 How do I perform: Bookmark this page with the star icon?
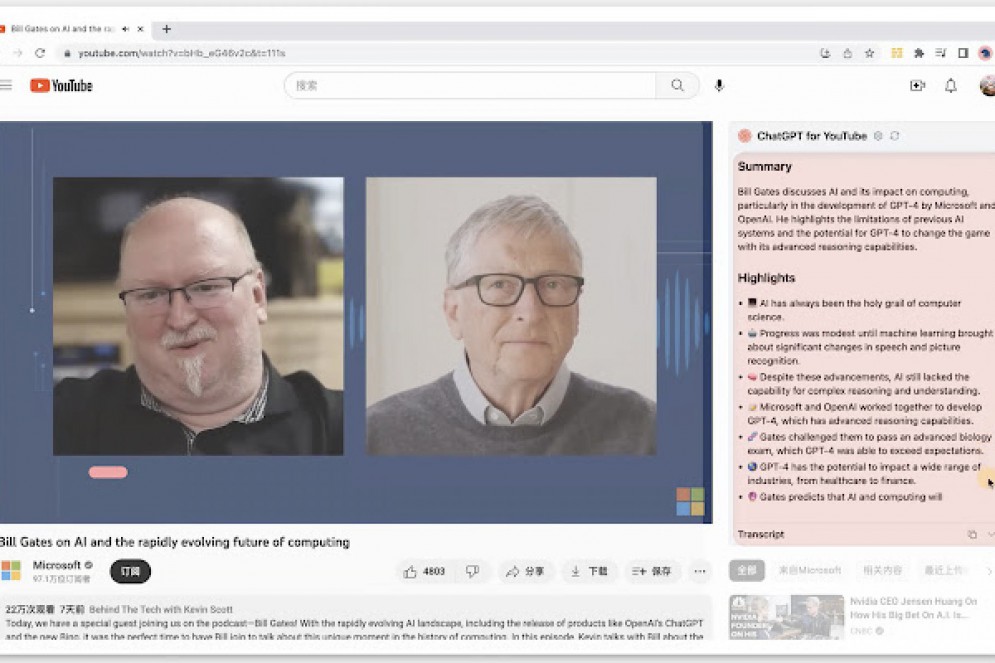pyautogui.click(x=870, y=53)
